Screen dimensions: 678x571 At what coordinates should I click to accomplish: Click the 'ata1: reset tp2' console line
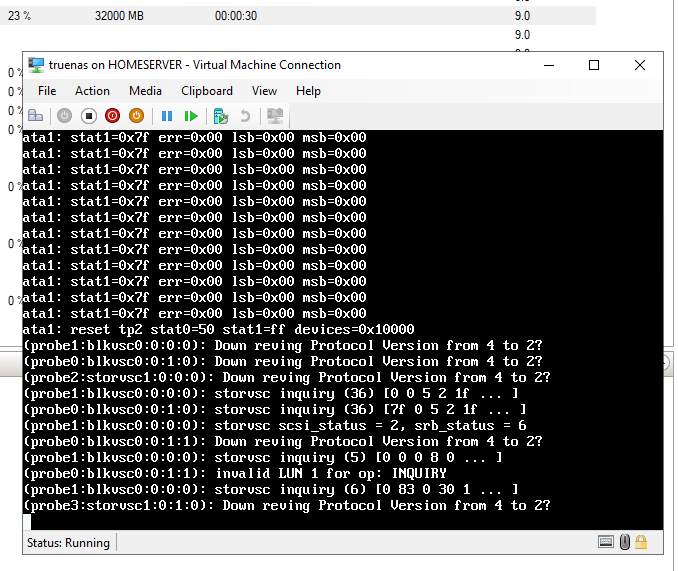pyautogui.click(x=218, y=329)
